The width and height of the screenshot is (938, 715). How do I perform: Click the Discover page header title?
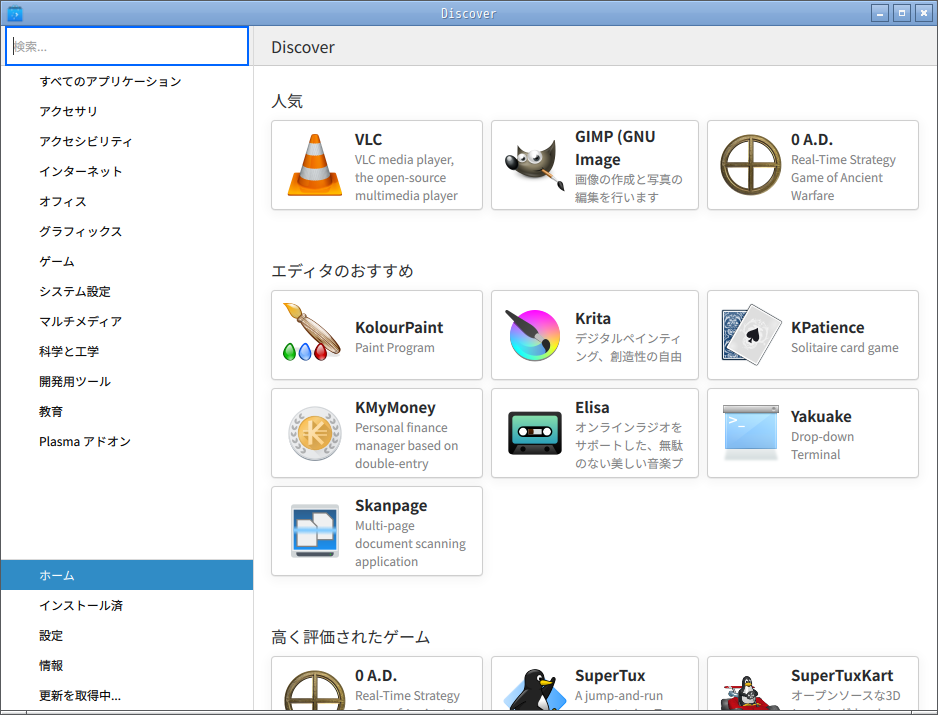coord(303,47)
